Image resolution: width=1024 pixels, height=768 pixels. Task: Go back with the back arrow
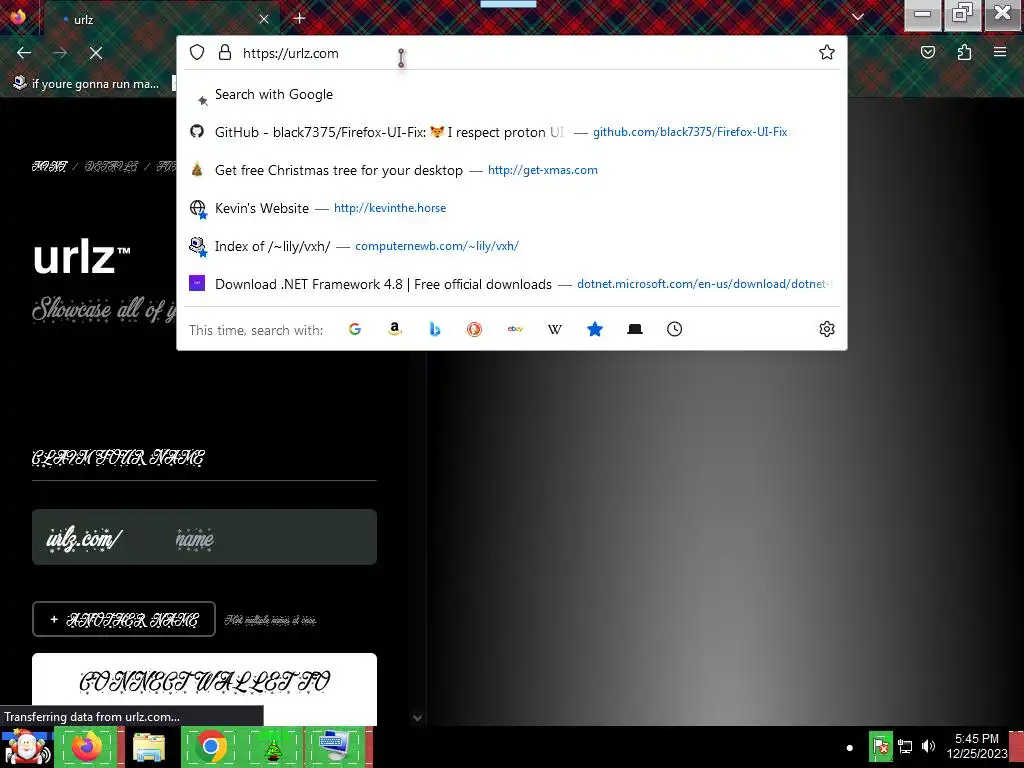pyautogui.click(x=24, y=53)
